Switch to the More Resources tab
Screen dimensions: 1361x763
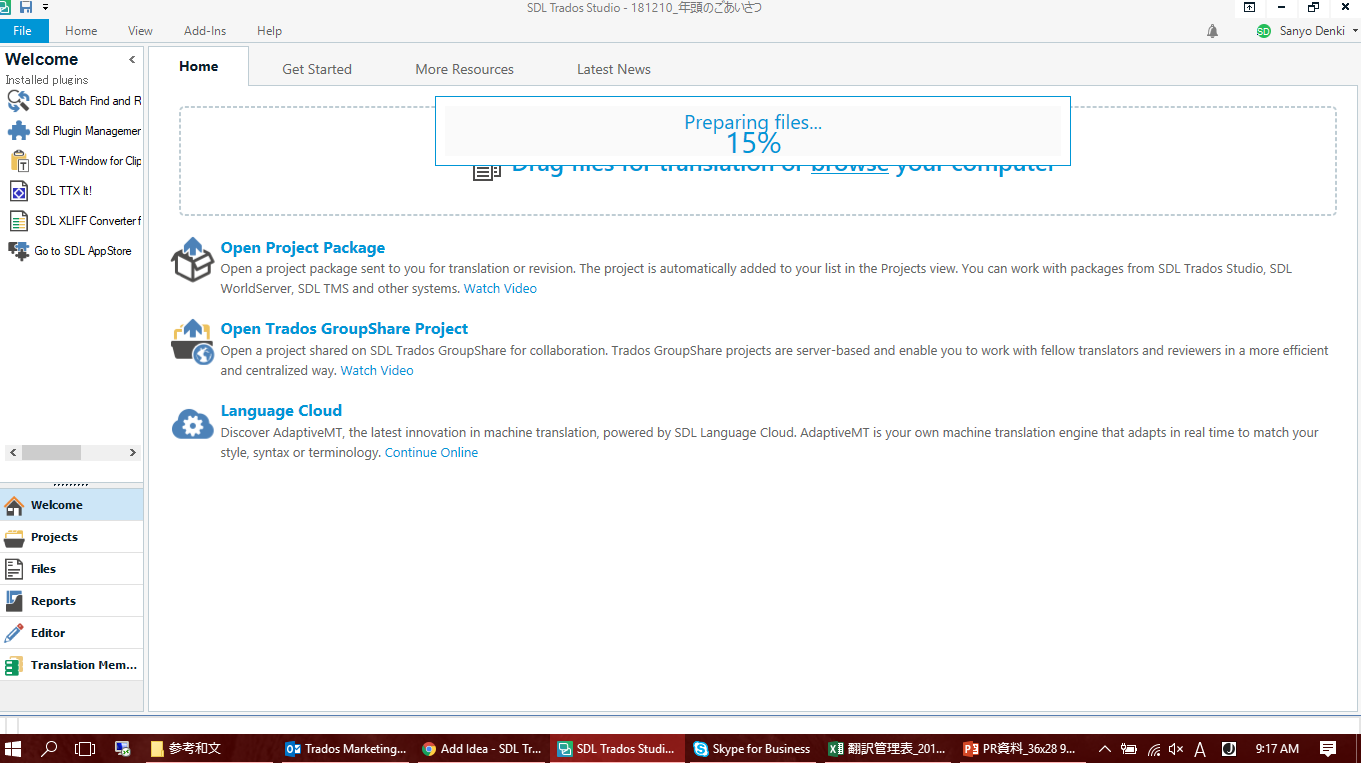click(465, 69)
